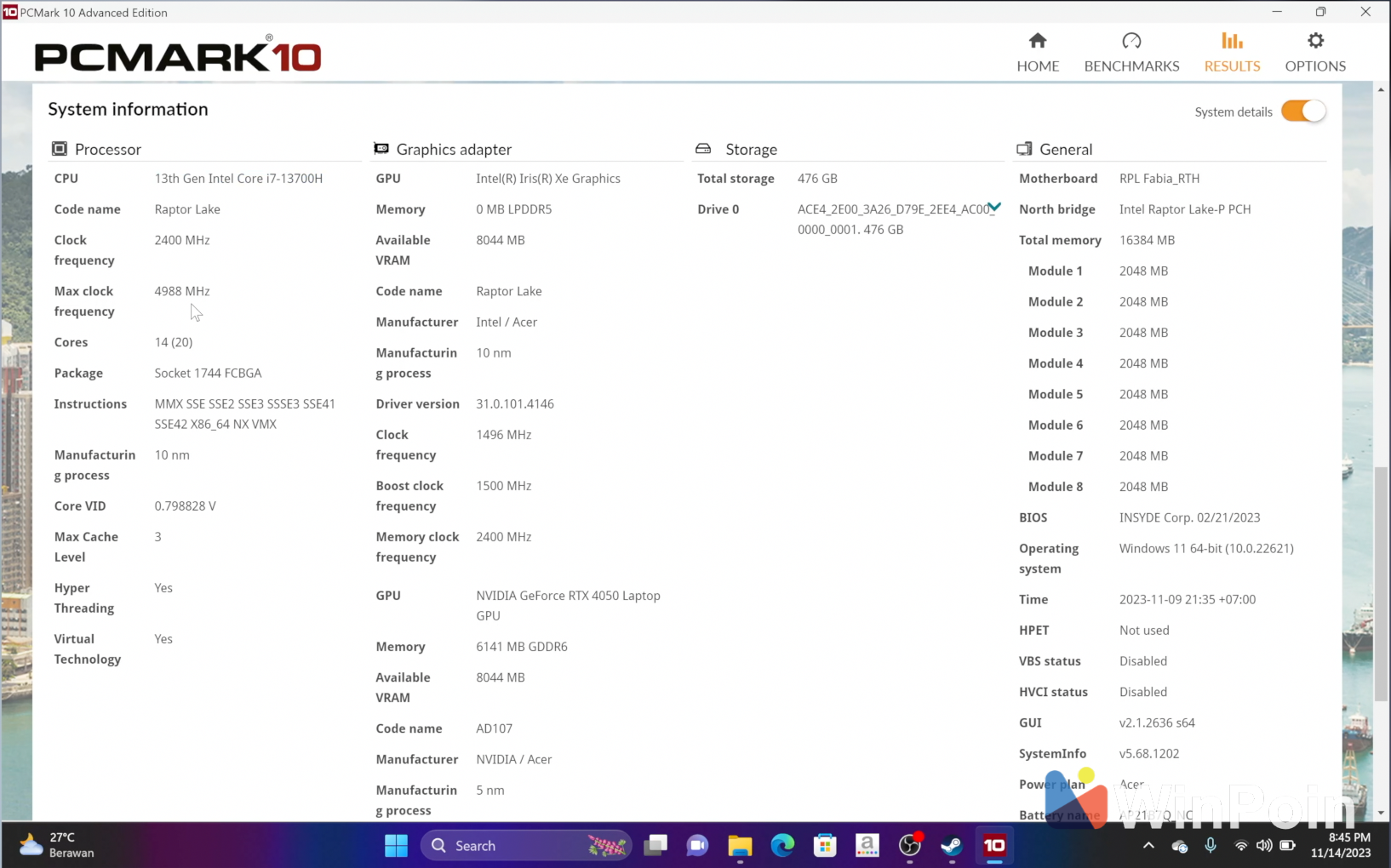The height and width of the screenshot is (868, 1391).
Task: Select Windows 11 64-bit operating system text
Action: point(1206,548)
